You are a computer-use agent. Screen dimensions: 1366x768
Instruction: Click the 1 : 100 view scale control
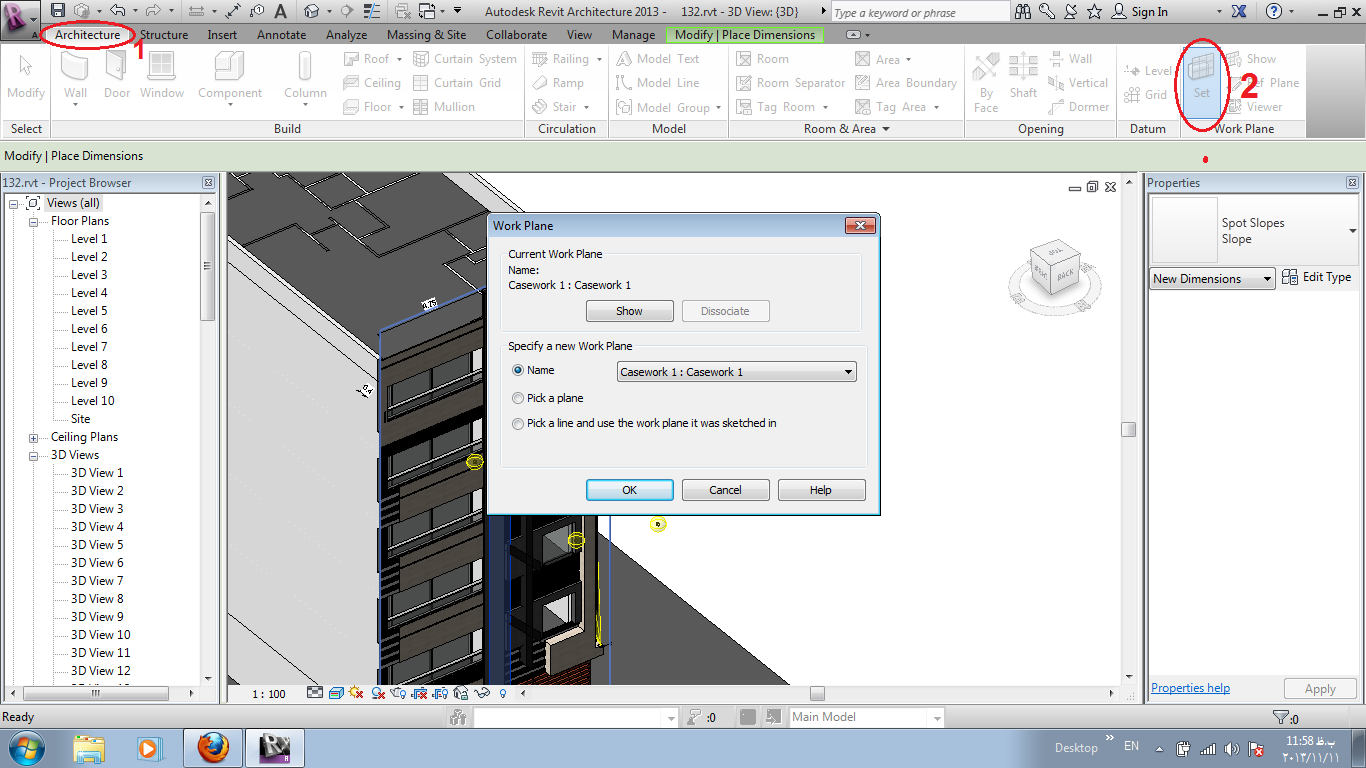(x=268, y=693)
